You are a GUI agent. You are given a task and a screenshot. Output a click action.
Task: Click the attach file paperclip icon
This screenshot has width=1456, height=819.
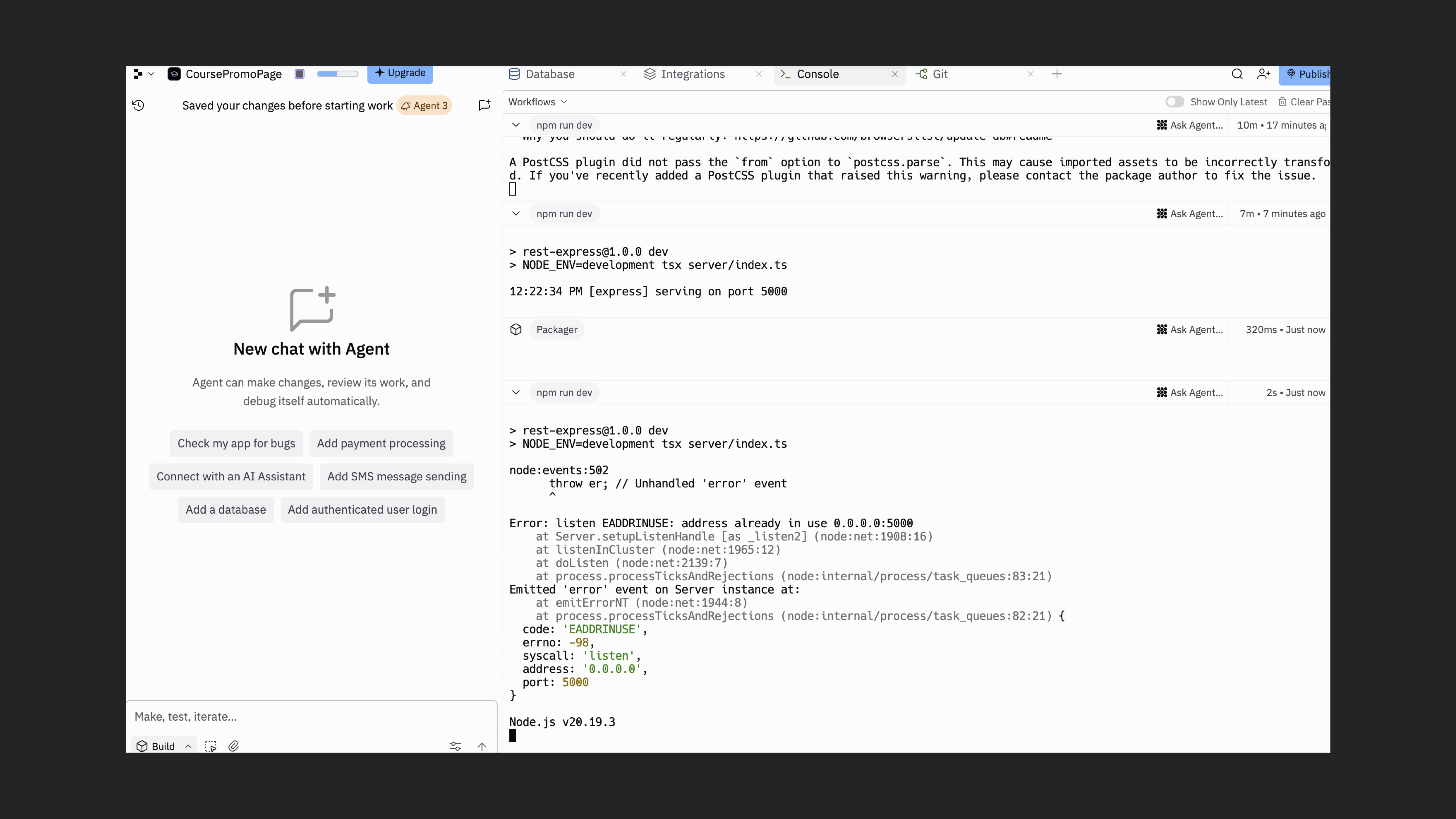pyautogui.click(x=233, y=746)
